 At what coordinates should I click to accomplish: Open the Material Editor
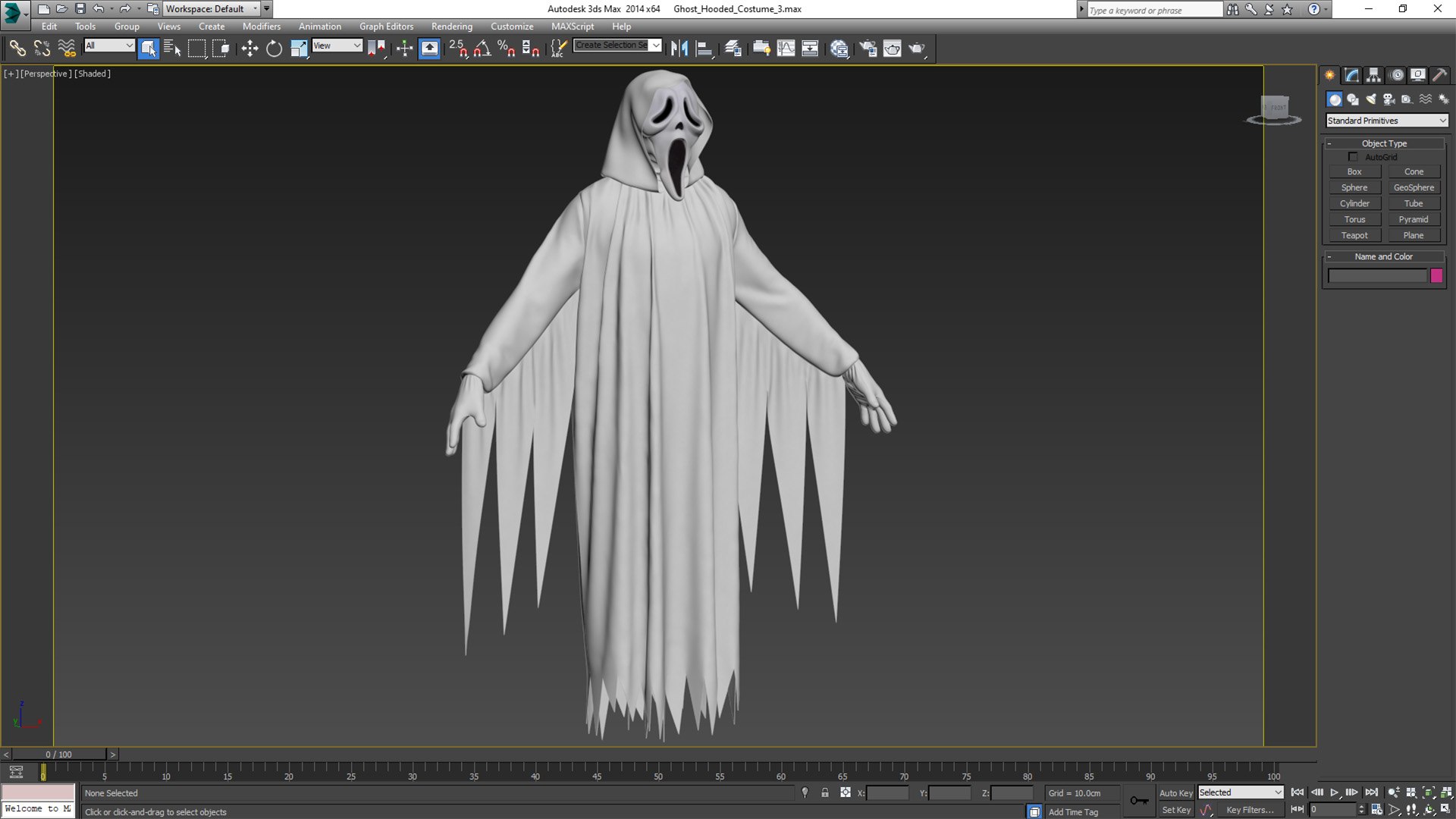tap(839, 49)
